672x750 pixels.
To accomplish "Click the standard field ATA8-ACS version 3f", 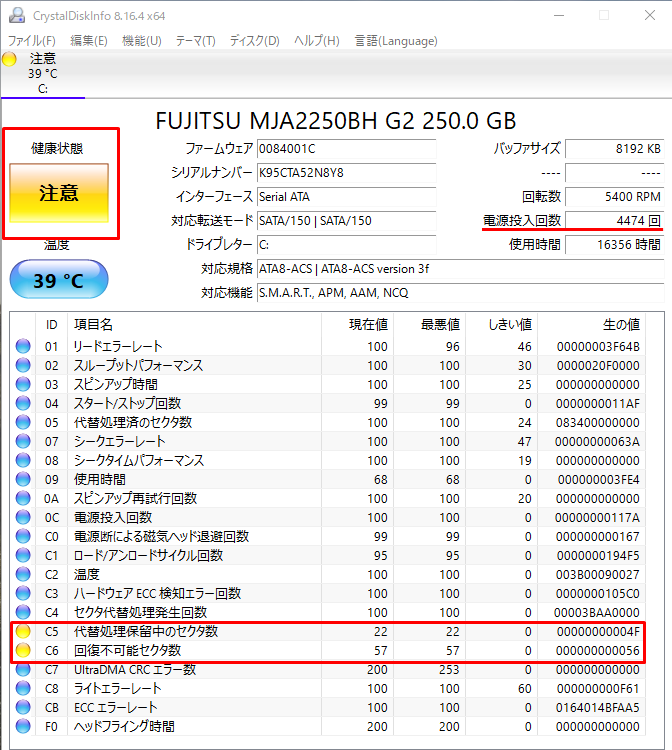I will 460,269.
